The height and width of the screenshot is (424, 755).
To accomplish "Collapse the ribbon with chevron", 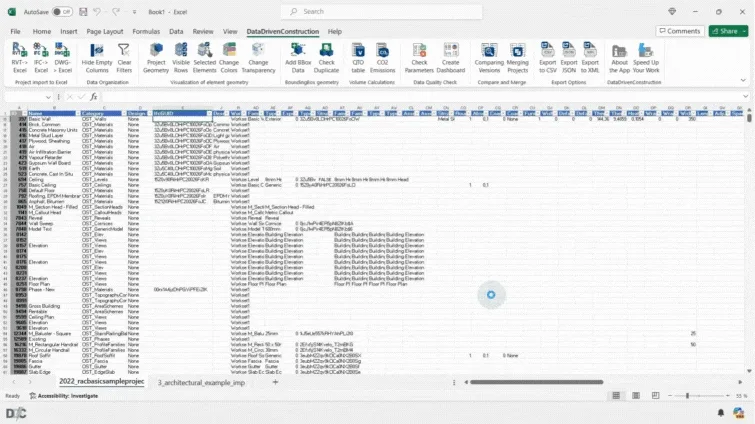I will pyautogui.click(x=743, y=80).
